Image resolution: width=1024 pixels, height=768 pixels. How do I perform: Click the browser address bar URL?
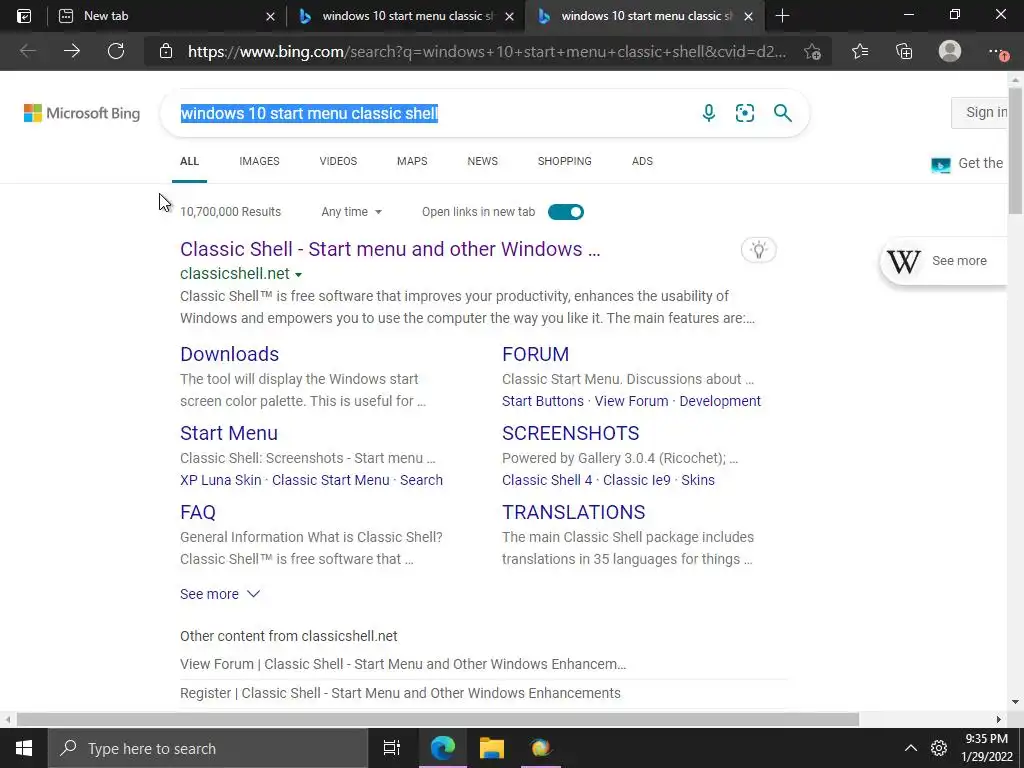pyautogui.click(x=487, y=52)
